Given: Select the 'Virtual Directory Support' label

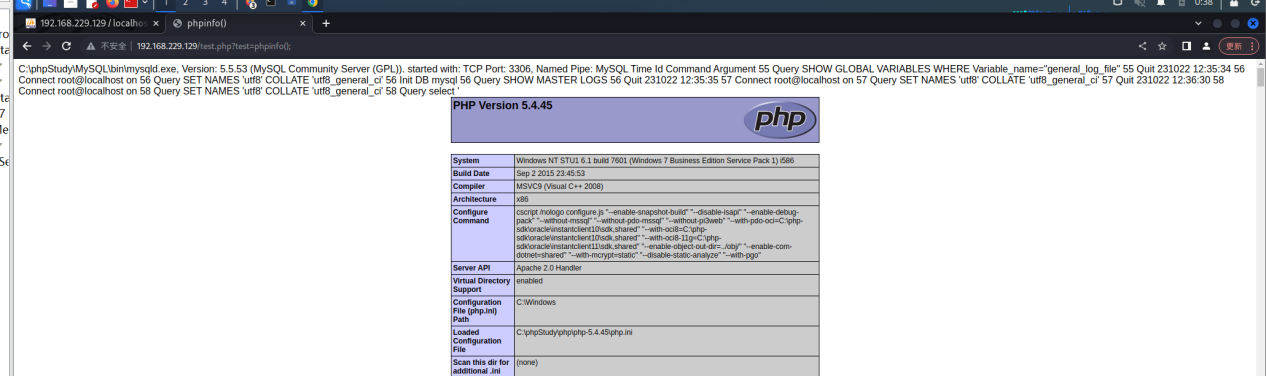Looking at the screenshot, I should pos(482,285).
